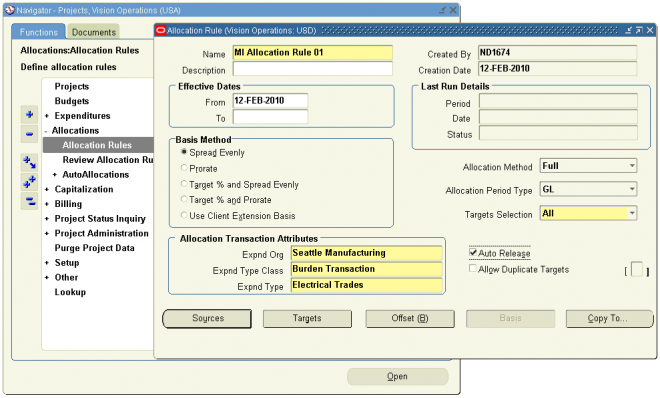This screenshot has width=660, height=398.
Task: Open the Allocation Period Type dropdown
Action: click(632, 189)
